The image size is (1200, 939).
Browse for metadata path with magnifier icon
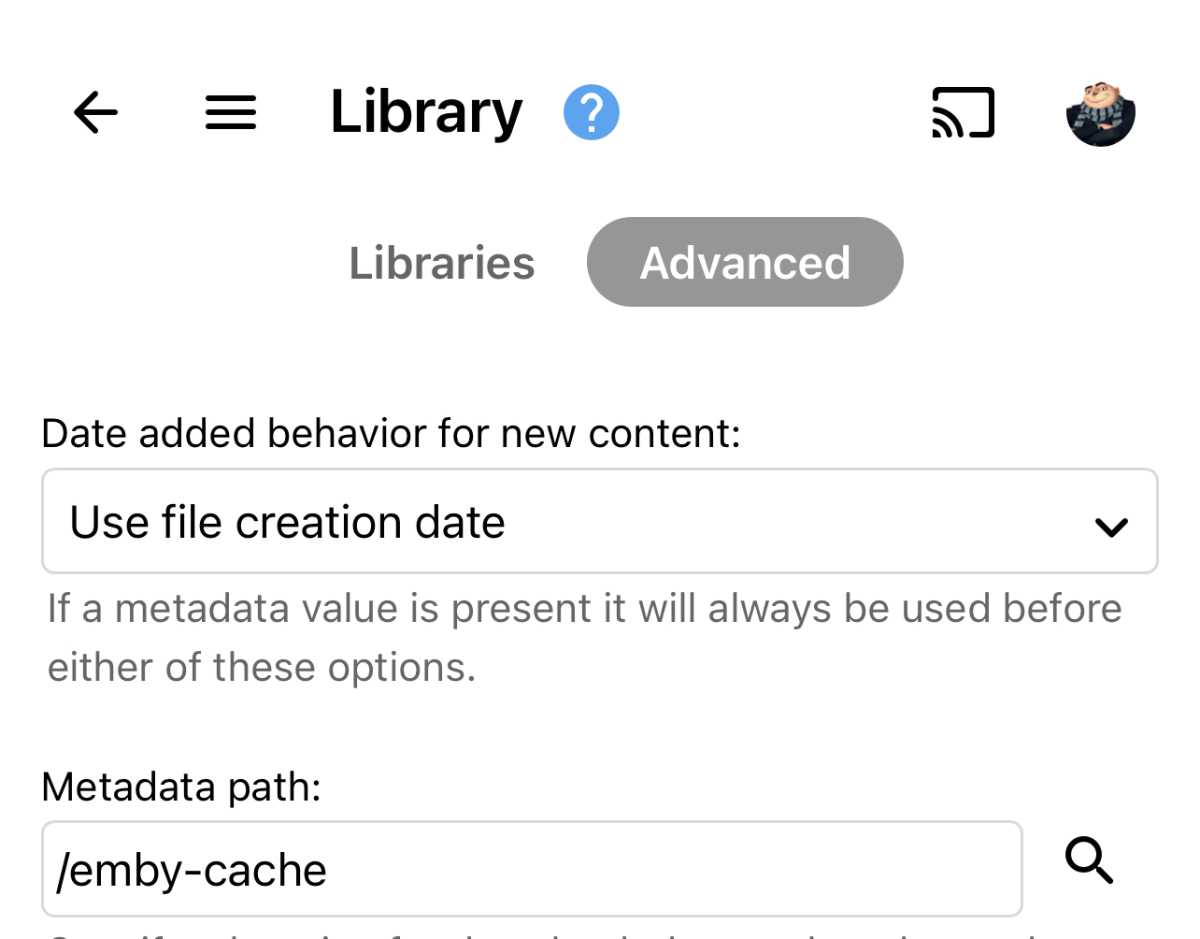tap(1089, 860)
